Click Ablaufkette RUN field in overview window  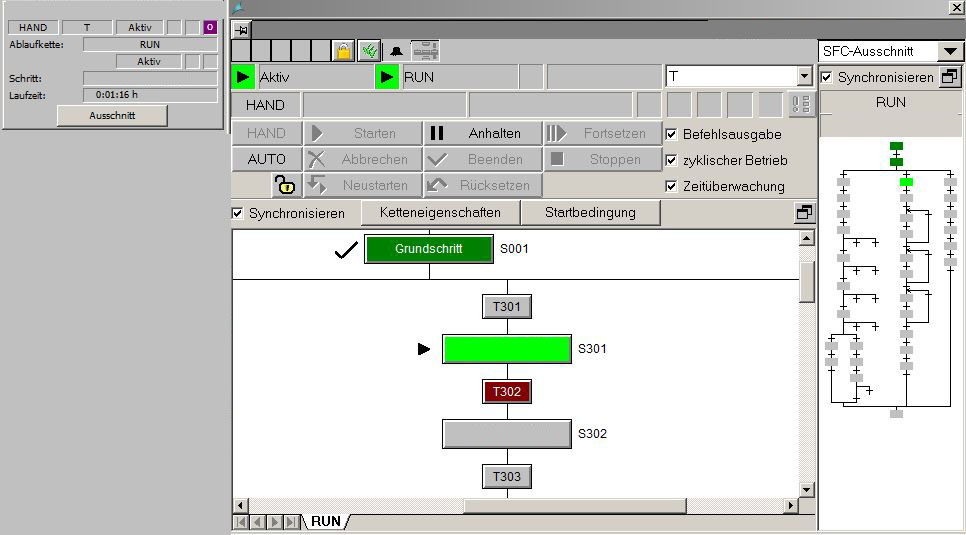click(x=150, y=44)
